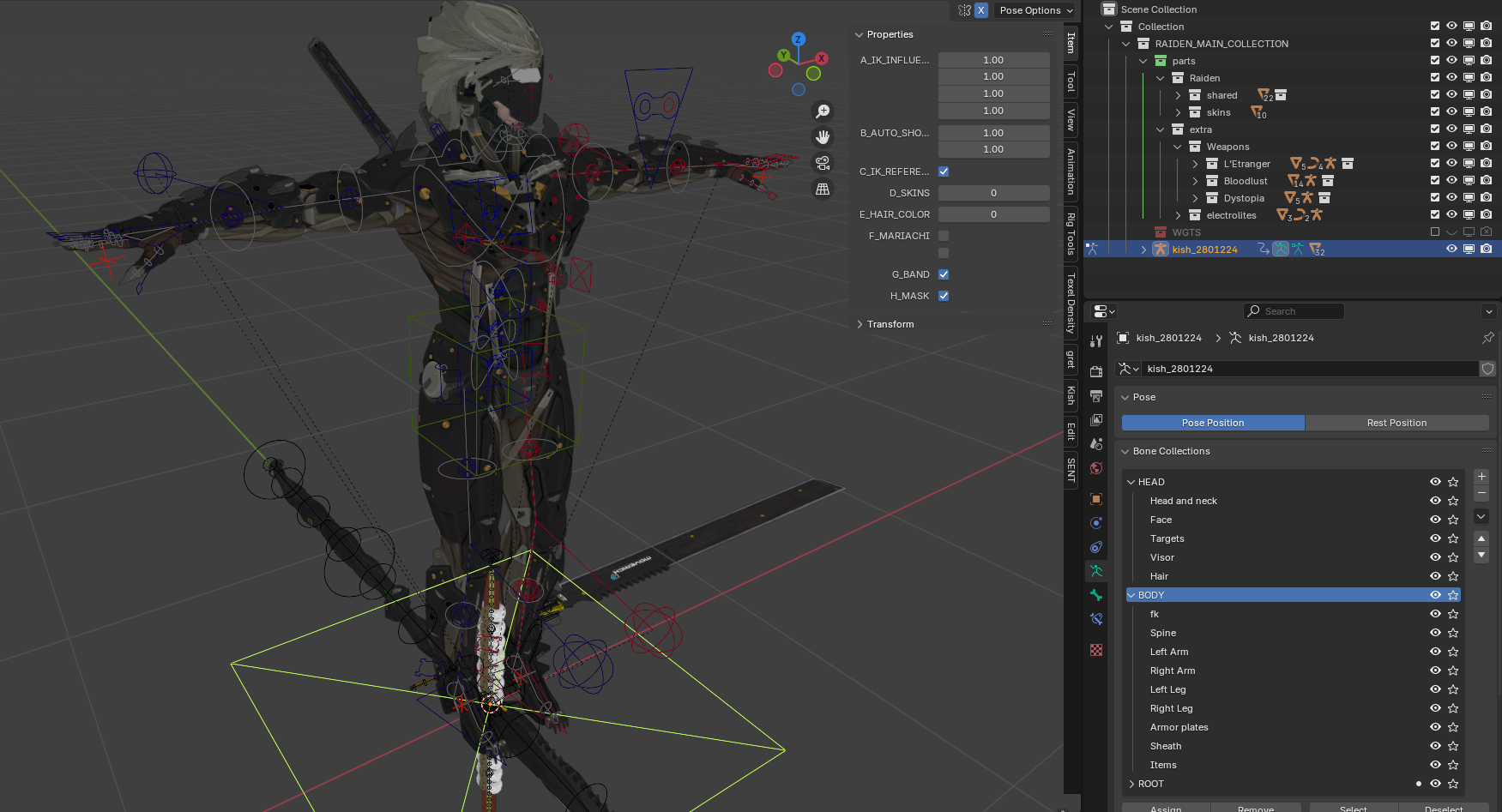1502x812 pixels.
Task: Uncheck the C_IK_REFERE... checkbox
Action: (x=944, y=171)
